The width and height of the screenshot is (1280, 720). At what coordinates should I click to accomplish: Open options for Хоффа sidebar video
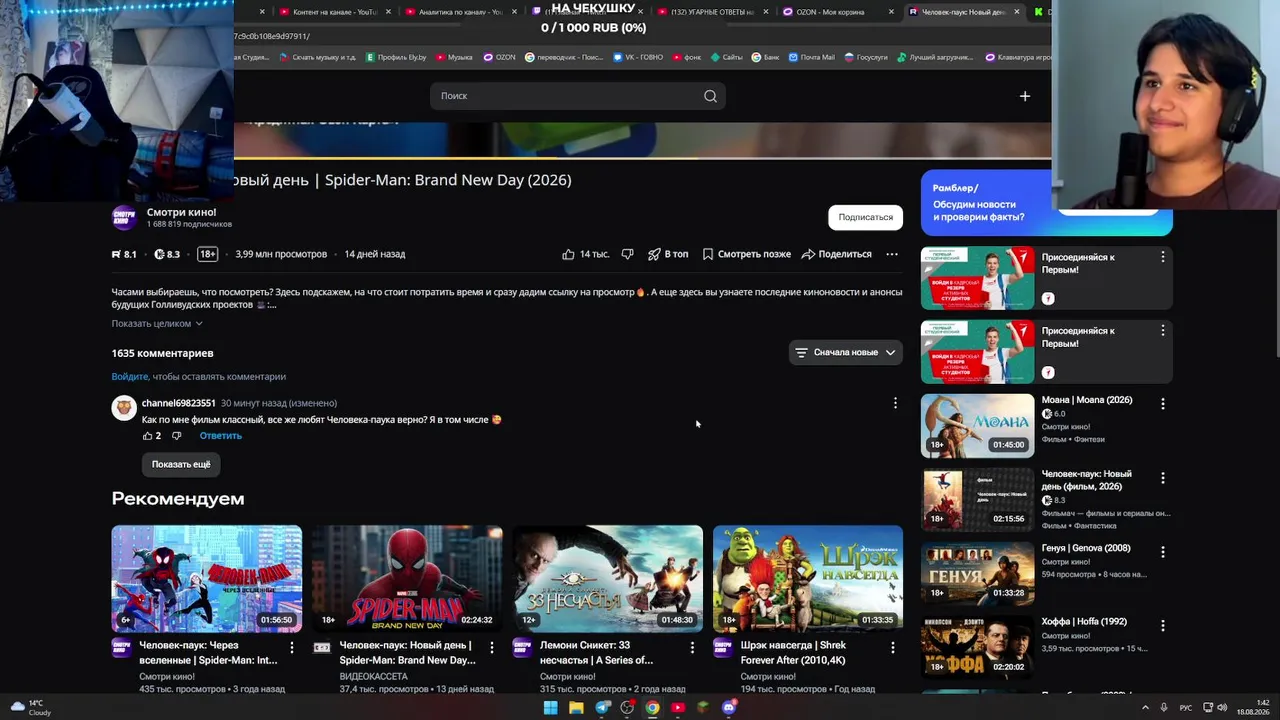1162,626
